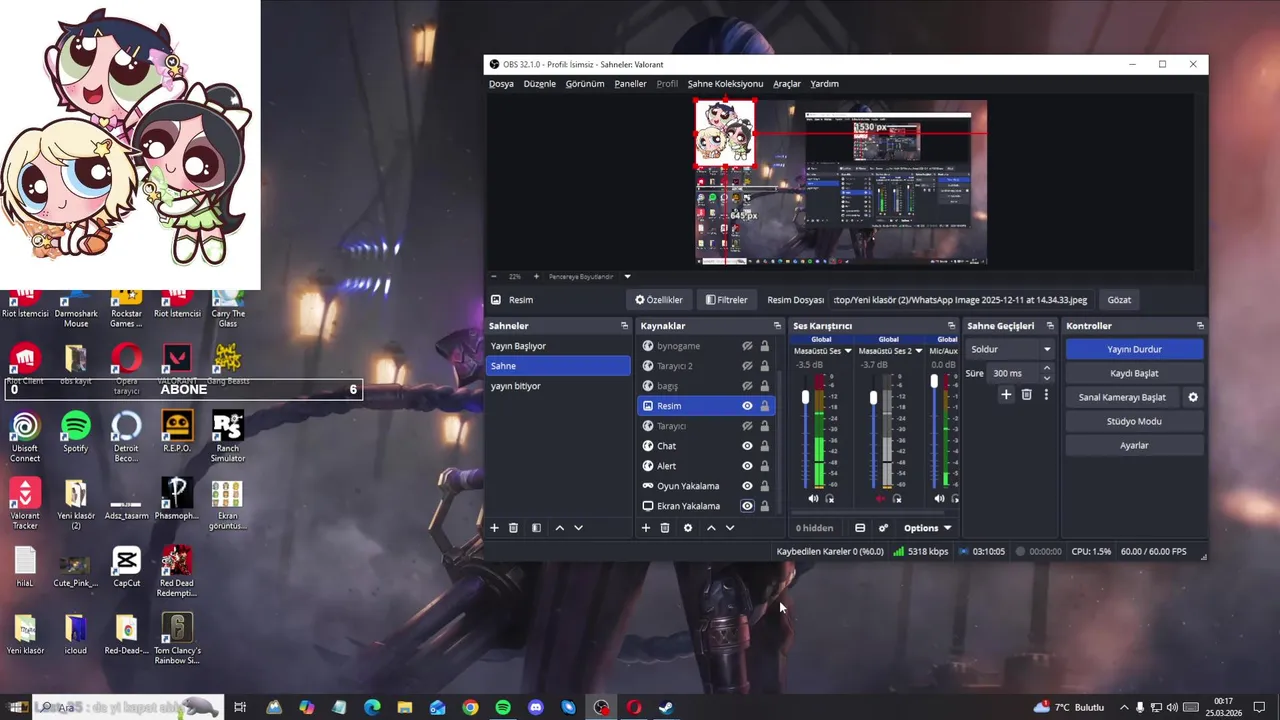Show the Tarayıcı 2 source

(x=747, y=366)
